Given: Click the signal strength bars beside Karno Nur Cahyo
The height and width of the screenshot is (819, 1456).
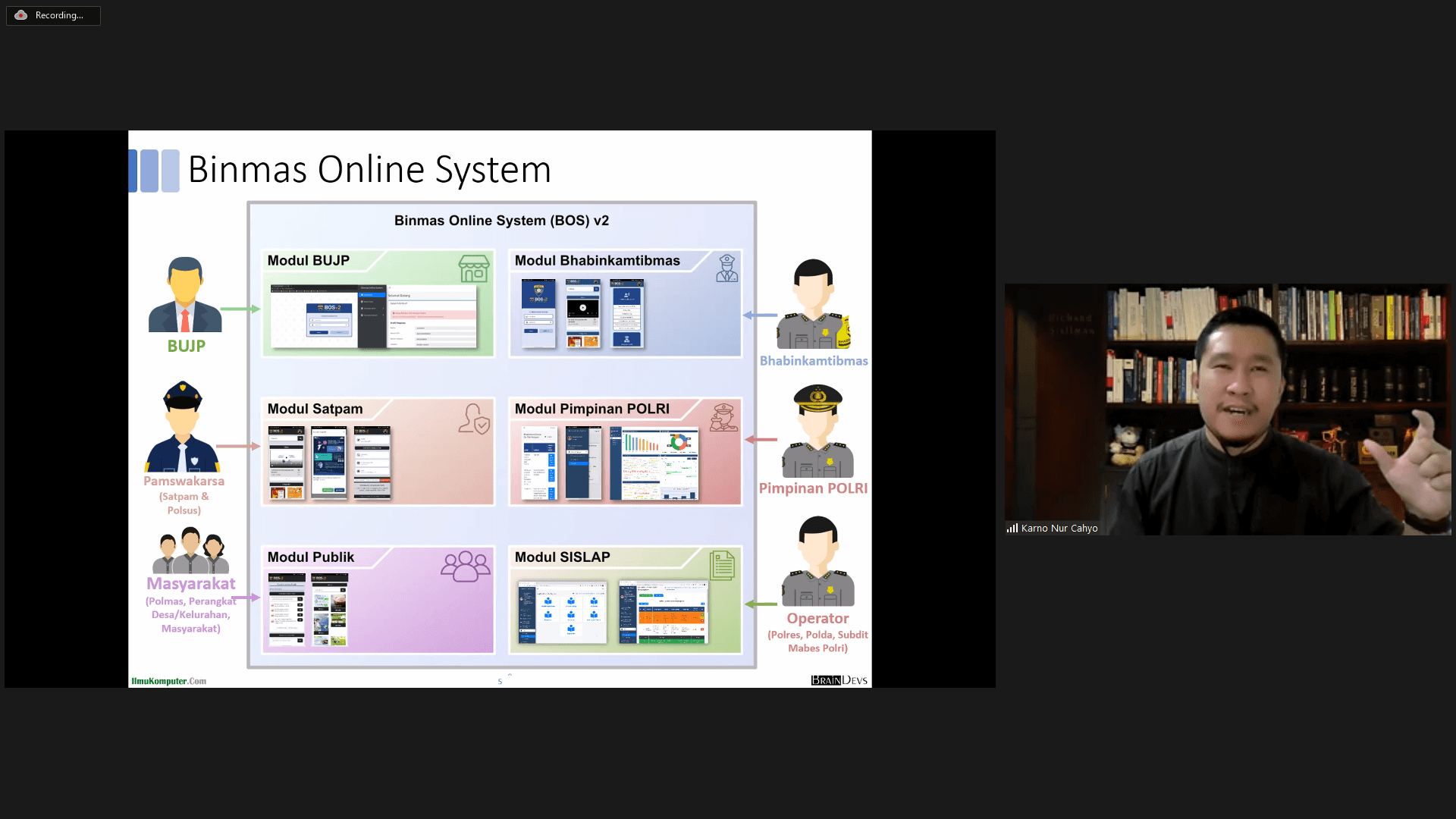Looking at the screenshot, I should click(1012, 528).
